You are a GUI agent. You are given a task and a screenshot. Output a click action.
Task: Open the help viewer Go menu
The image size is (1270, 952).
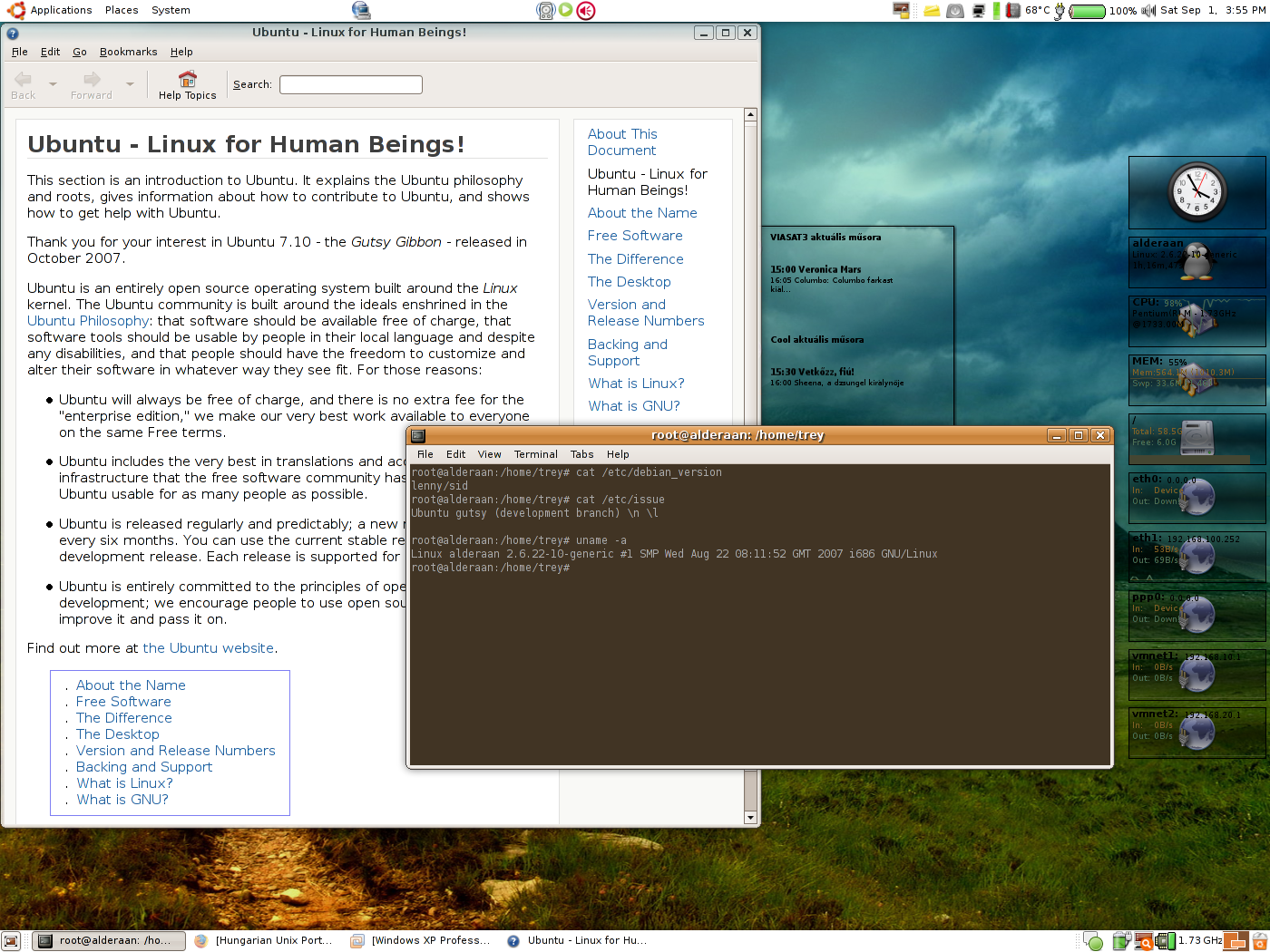(80, 52)
